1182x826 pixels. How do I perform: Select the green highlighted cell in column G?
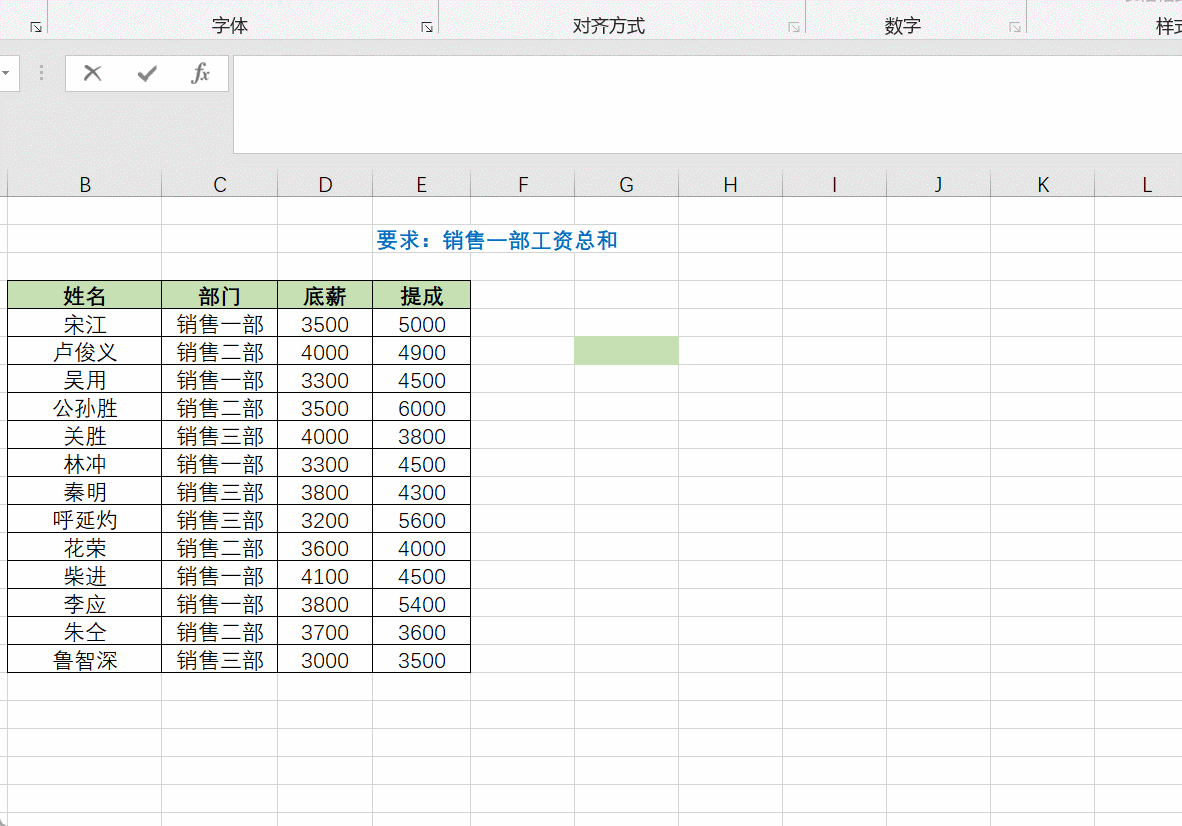pyautogui.click(x=626, y=350)
